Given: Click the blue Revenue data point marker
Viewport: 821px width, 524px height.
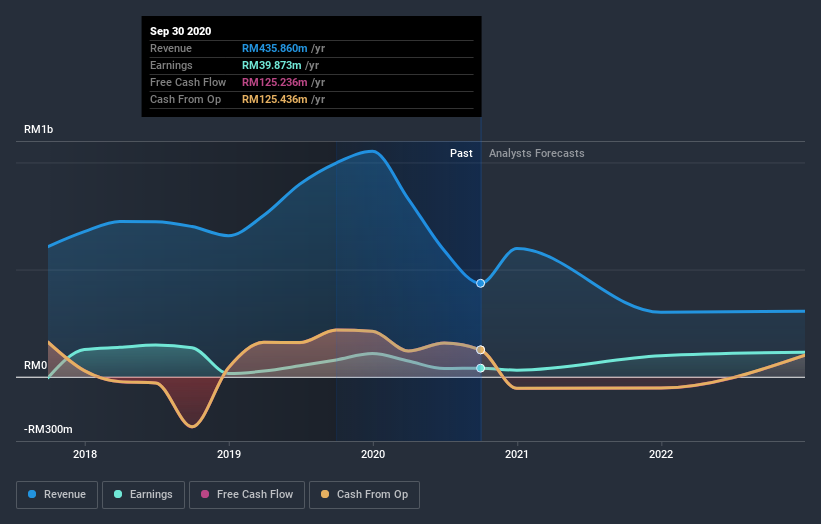Looking at the screenshot, I should coord(480,283).
